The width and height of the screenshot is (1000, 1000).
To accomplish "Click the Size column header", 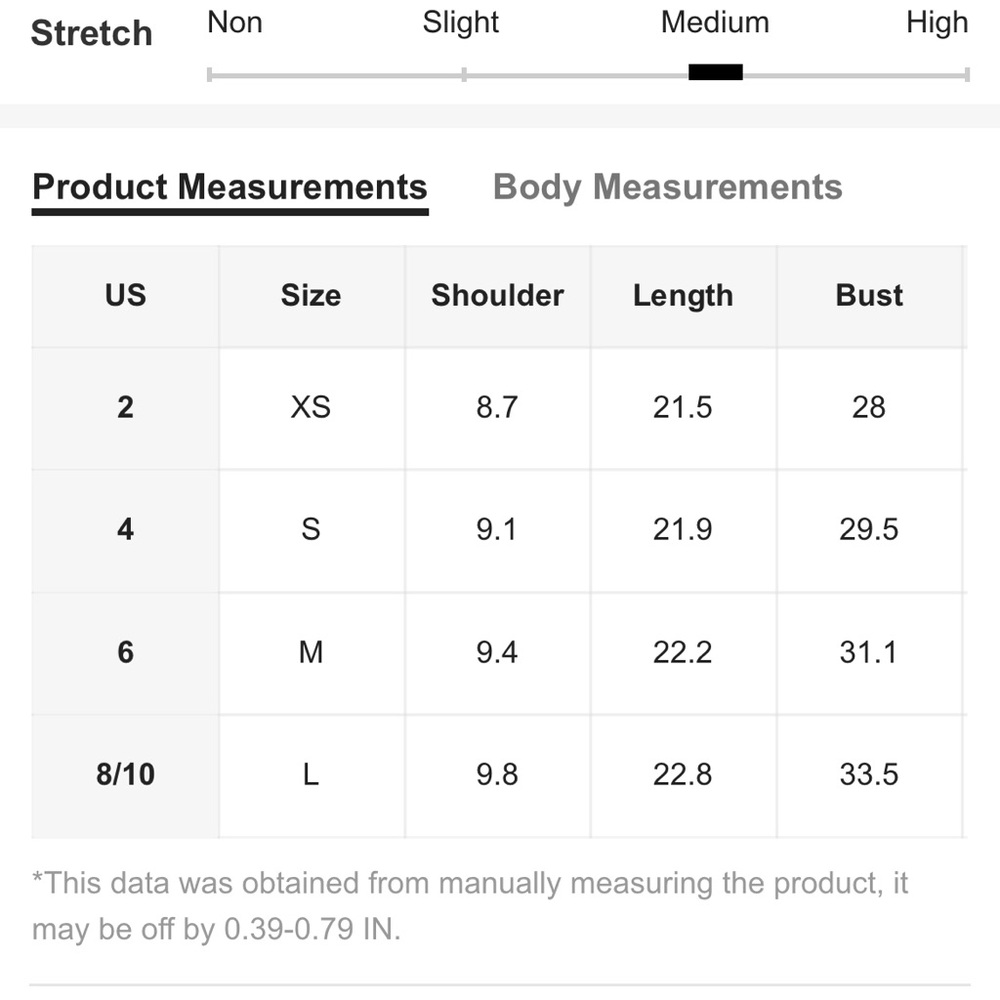I will pos(311,296).
